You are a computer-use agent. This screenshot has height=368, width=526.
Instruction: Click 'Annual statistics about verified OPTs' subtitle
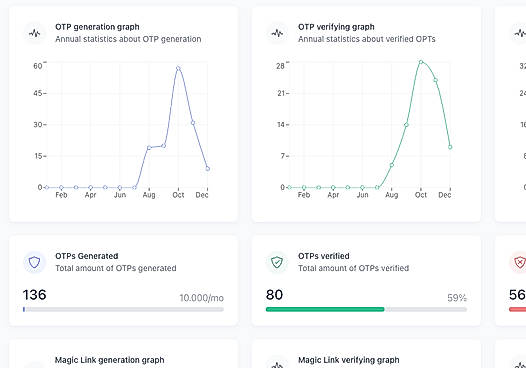pyautogui.click(x=367, y=39)
